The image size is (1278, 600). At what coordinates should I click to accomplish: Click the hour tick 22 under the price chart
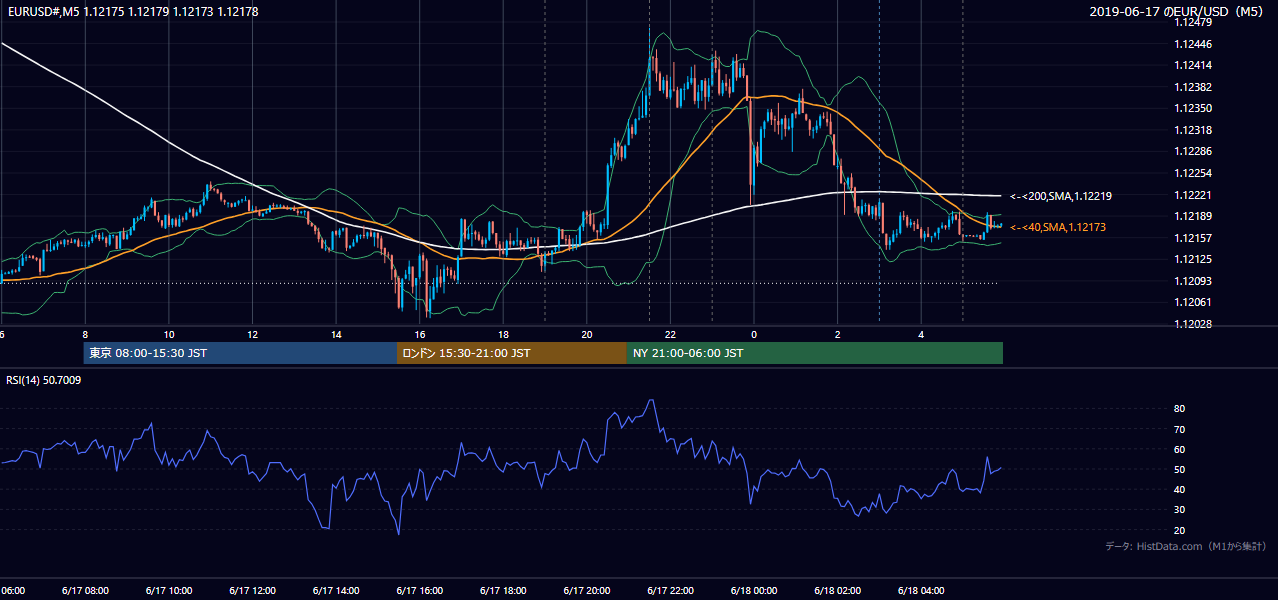pyautogui.click(x=670, y=335)
